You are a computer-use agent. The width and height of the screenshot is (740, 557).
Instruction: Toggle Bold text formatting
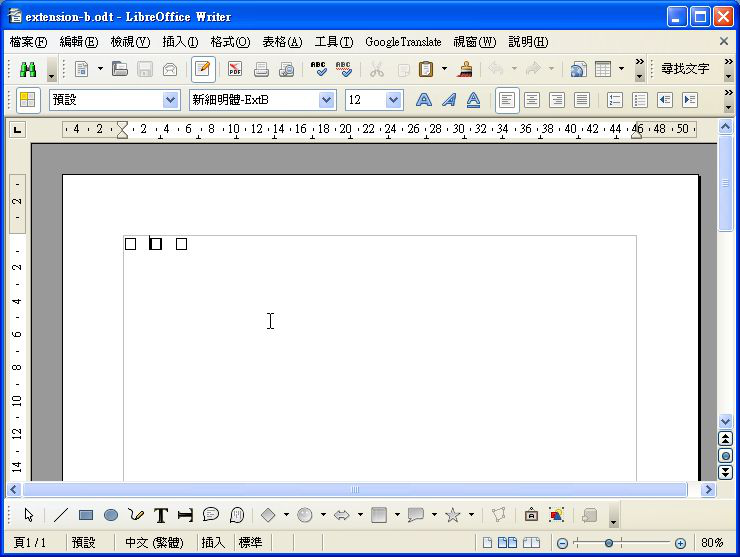(x=424, y=100)
